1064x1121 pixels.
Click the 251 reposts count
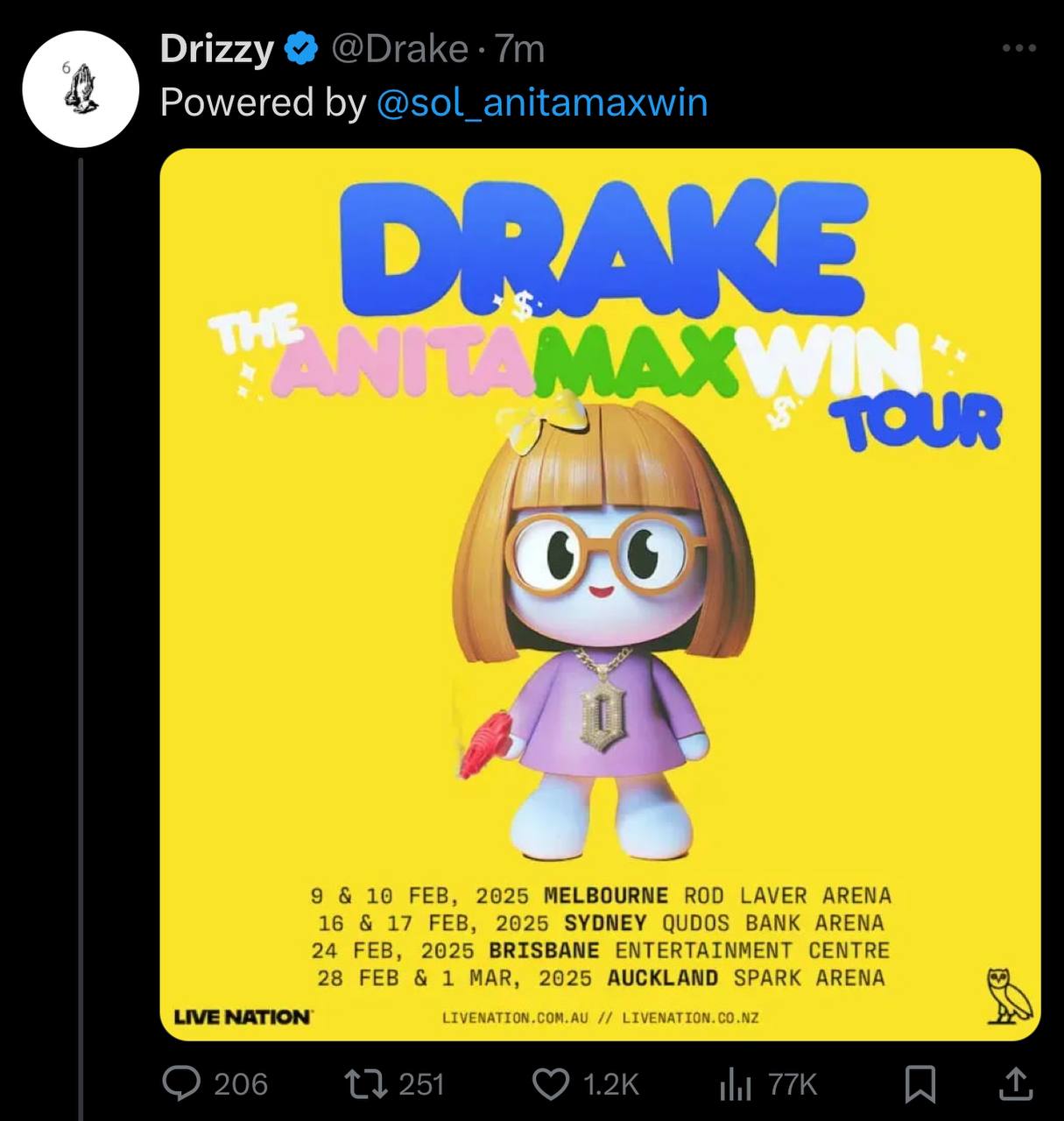click(x=418, y=1084)
